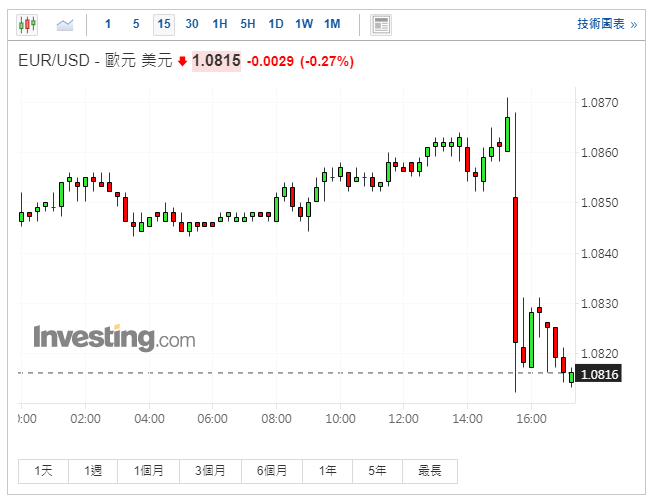
Task: Select the 1W interval
Action: (304, 24)
